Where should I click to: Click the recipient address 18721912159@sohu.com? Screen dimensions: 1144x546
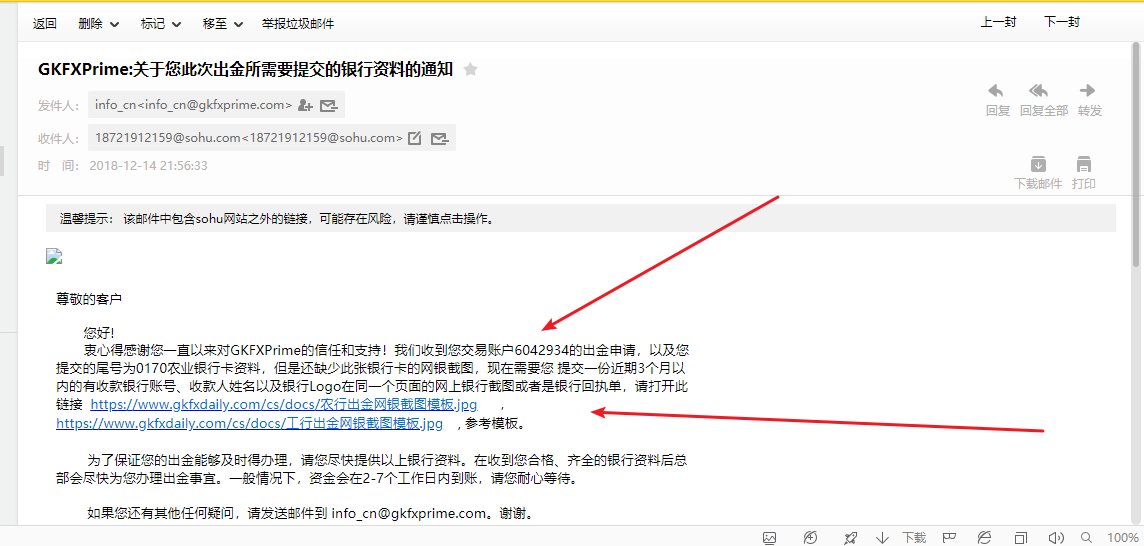(x=249, y=137)
